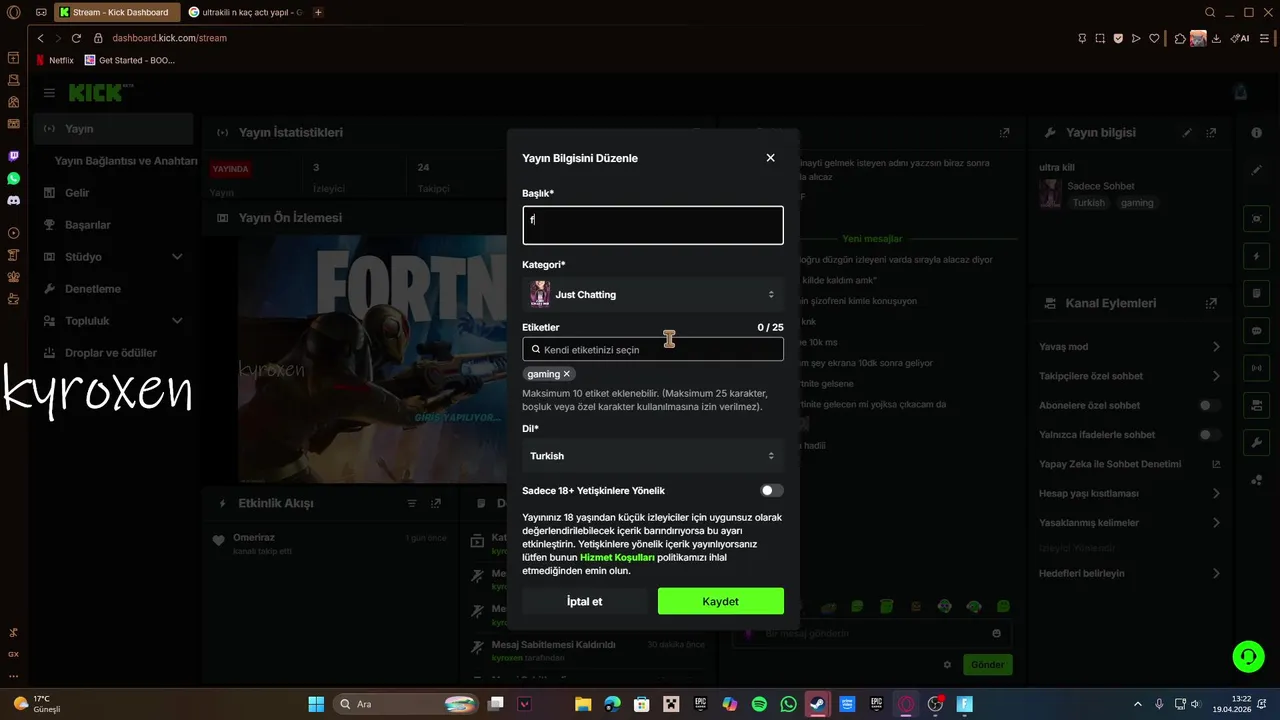Viewport: 1280px width, 720px height.
Task: Click the taskbar Ara search box
Action: click(x=406, y=704)
